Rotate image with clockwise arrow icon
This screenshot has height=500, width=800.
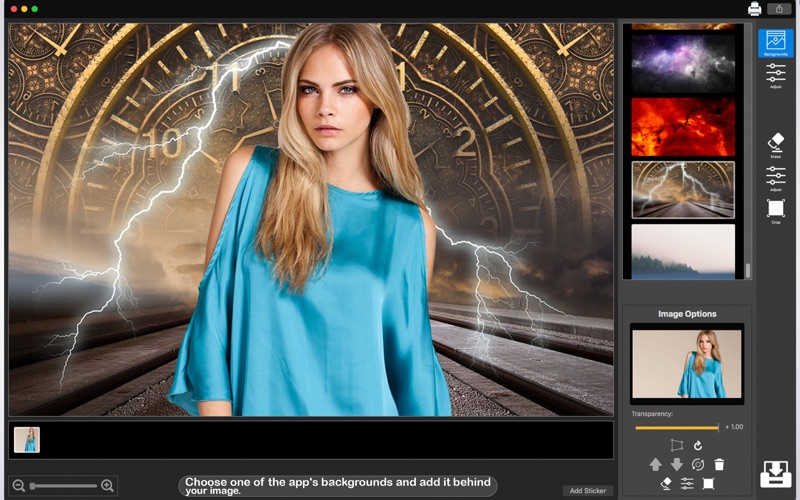(698, 445)
